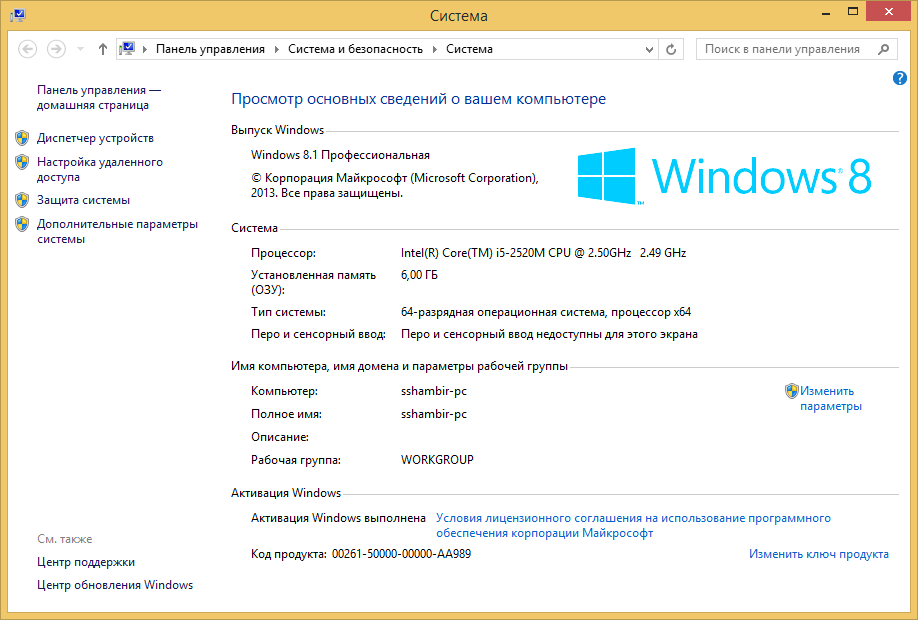
Task: Select Система и безопасность breadcrumb
Action: (355, 49)
